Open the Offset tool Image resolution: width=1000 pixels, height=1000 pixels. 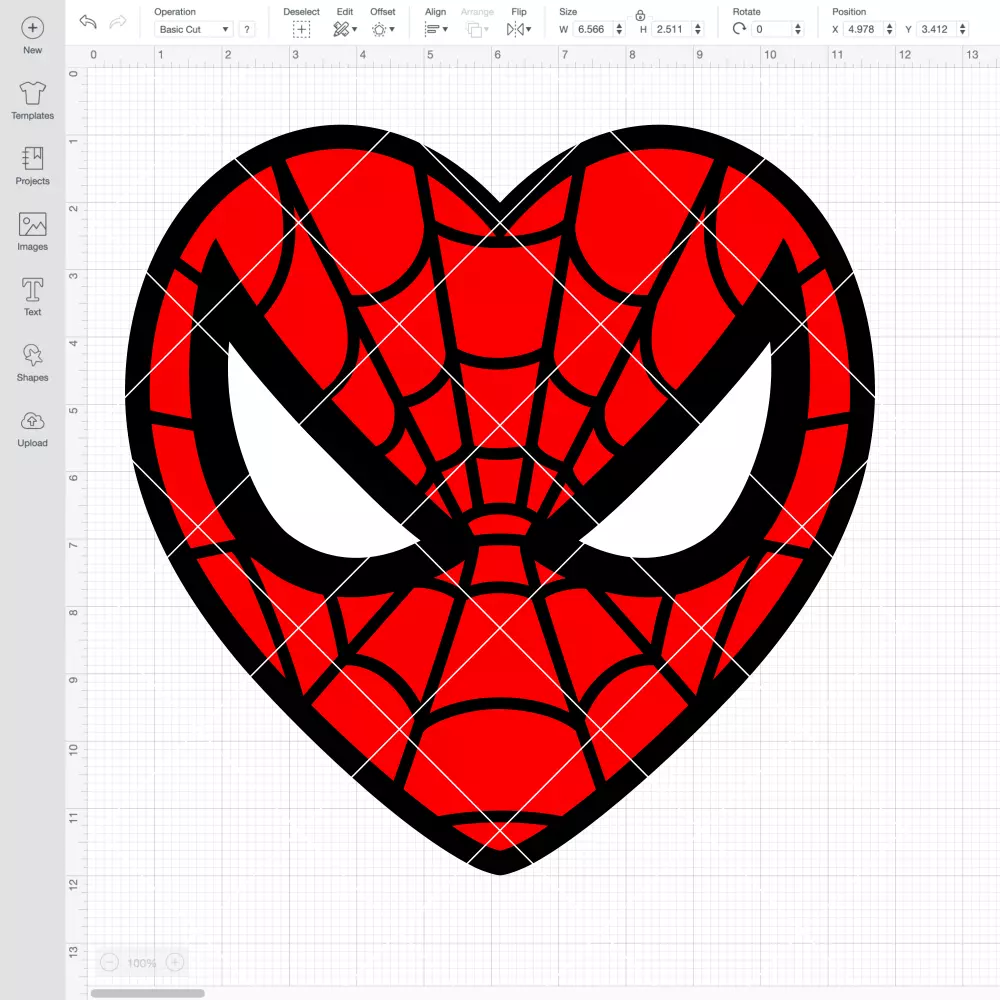(x=383, y=29)
